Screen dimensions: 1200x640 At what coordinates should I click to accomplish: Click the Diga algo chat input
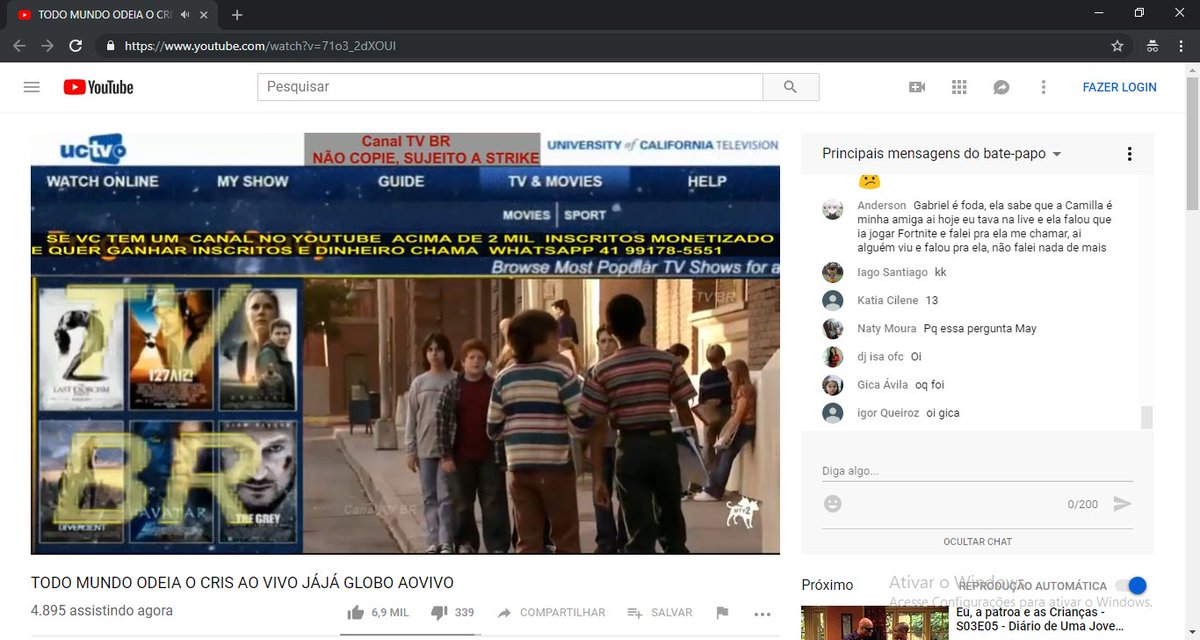pos(977,471)
